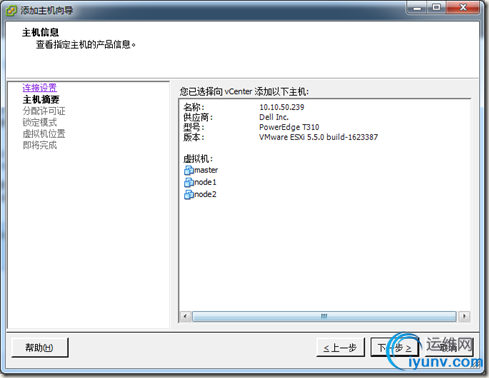Screen dimensions: 489x378
Task: Click the 主机信息 heading
Action: (40, 32)
